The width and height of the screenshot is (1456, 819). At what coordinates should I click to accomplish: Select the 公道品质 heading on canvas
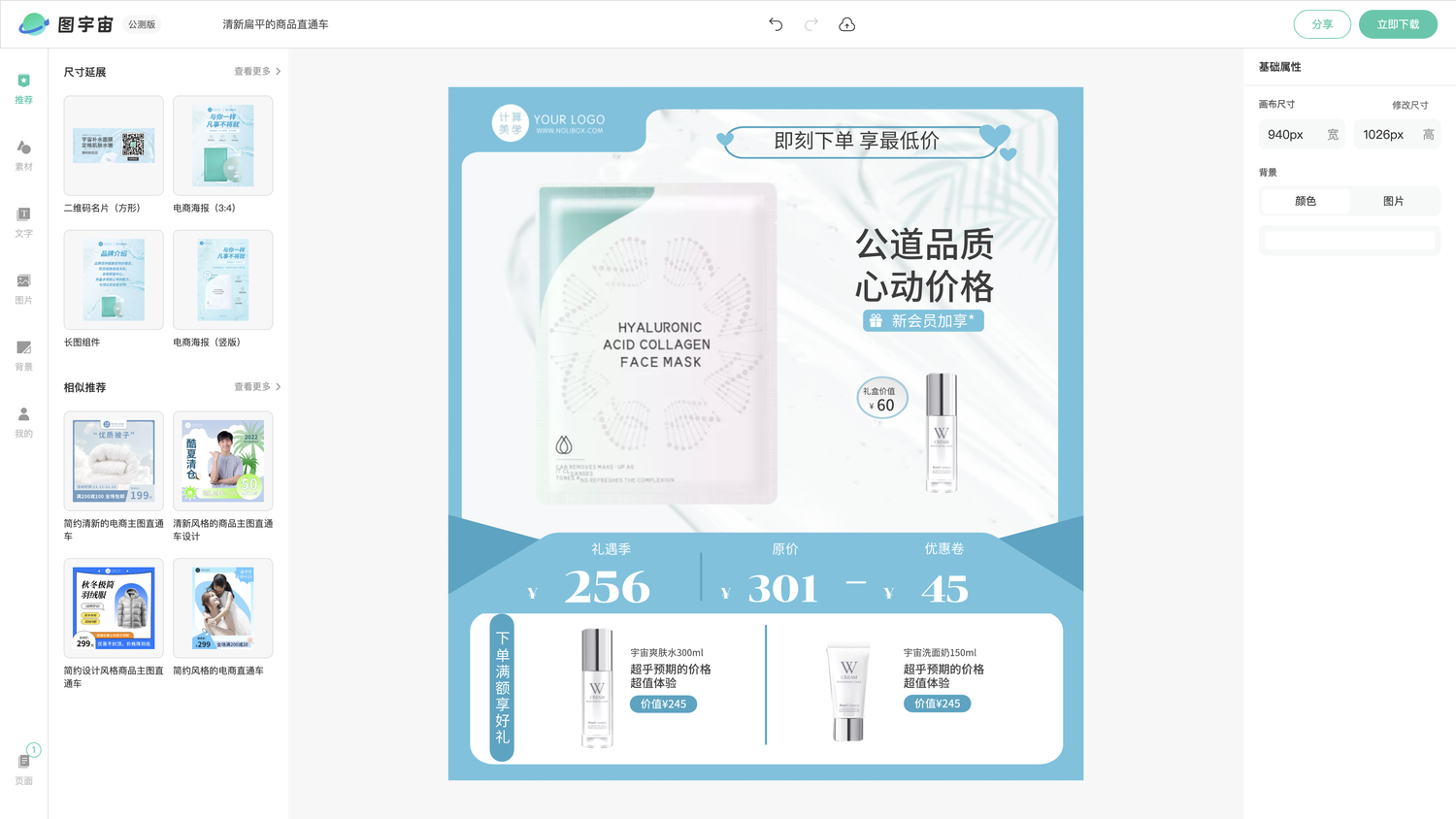[924, 245]
